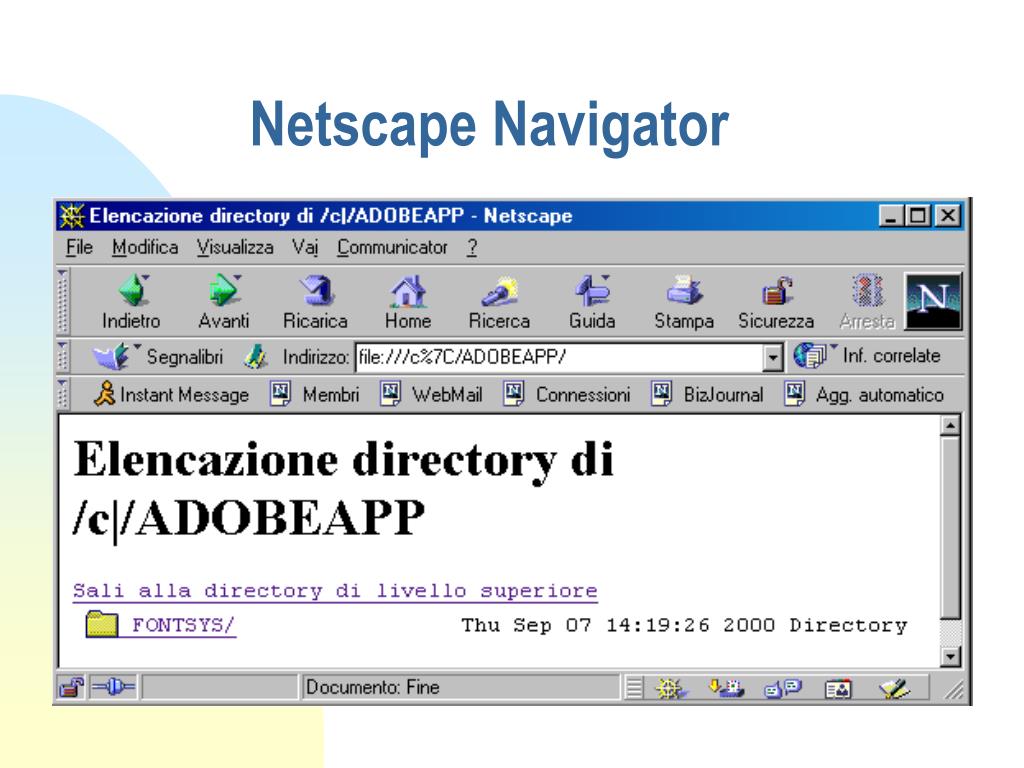Go back with the Indietro button
The height and width of the screenshot is (768, 1024).
point(132,302)
